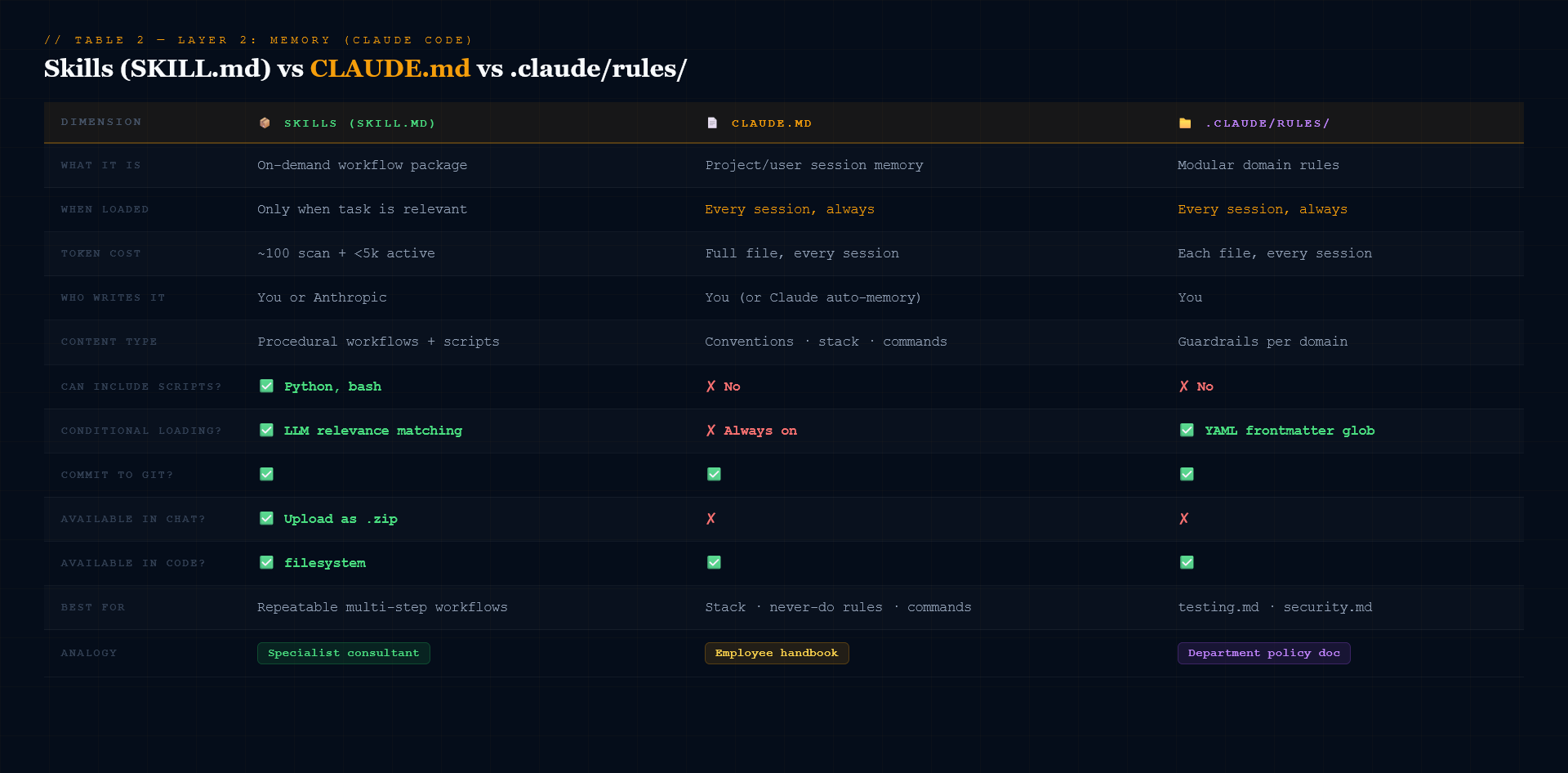Click the checkbox beside 'filesystem'
This screenshot has width=1568, height=773.
tap(266, 562)
